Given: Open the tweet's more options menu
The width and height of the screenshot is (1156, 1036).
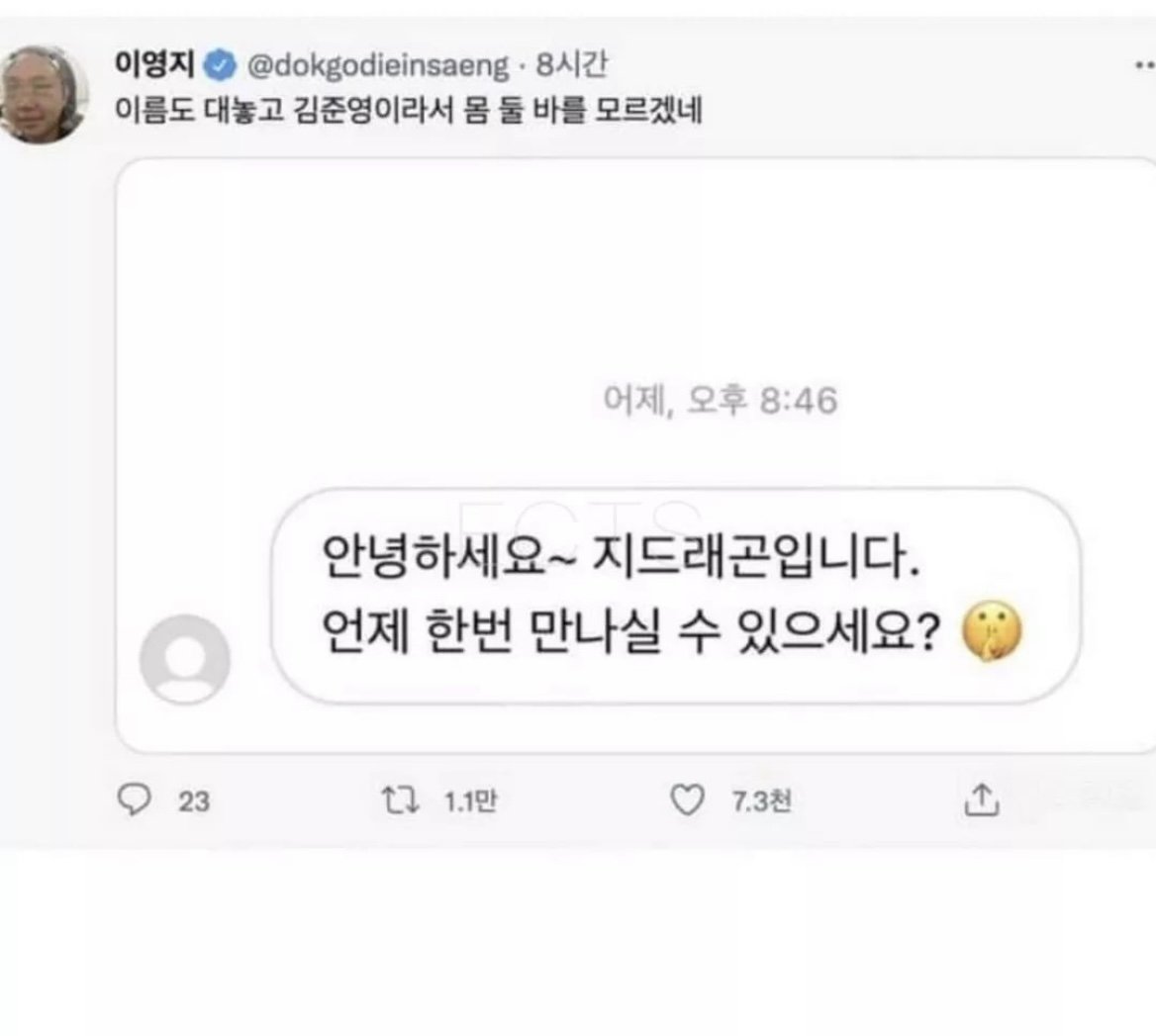Looking at the screenshot, I should [x=1143, y=64].
